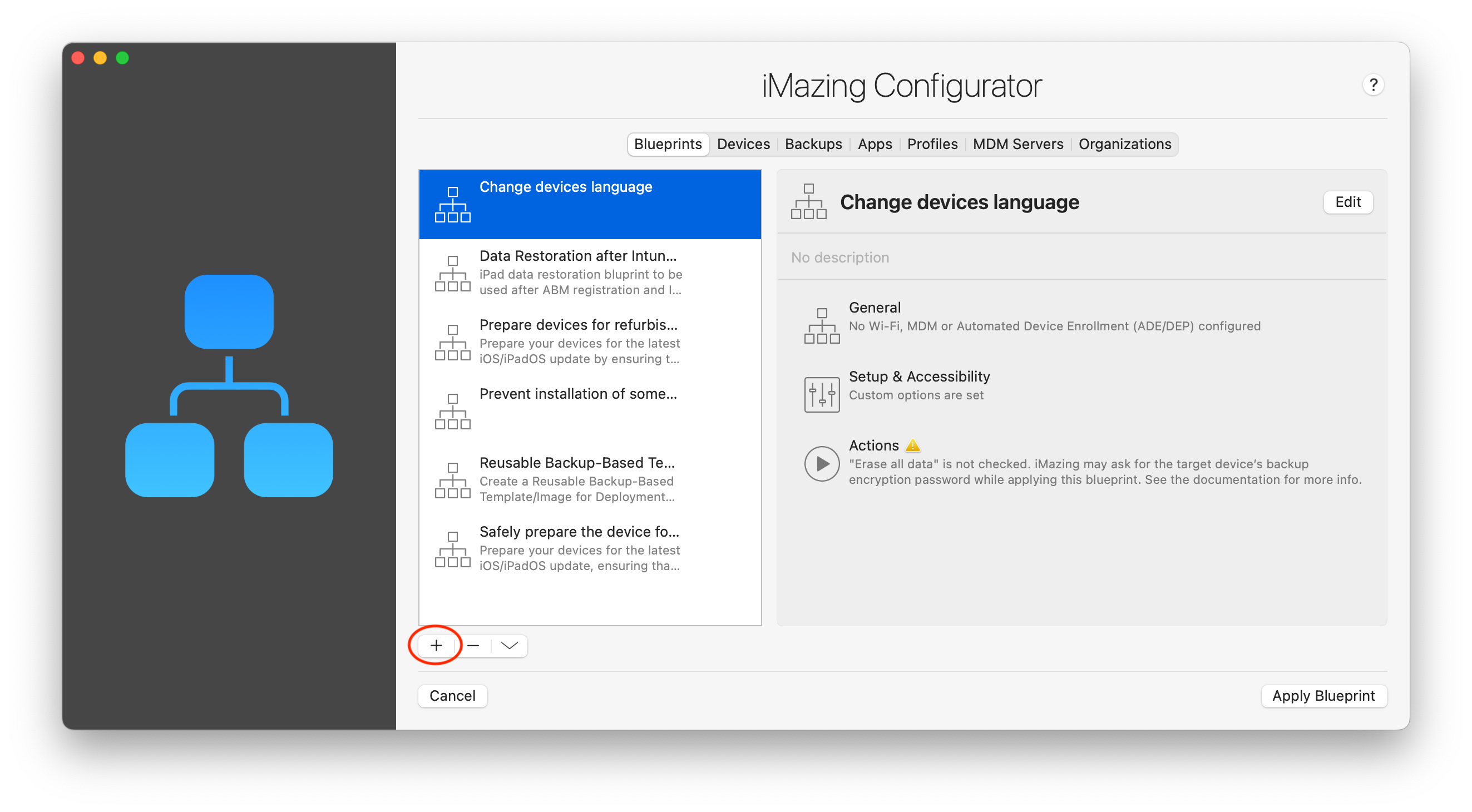Switch to the Devices tab
Image resolution: width=1472 pixels, height=812 pixels.
point(743,144)
